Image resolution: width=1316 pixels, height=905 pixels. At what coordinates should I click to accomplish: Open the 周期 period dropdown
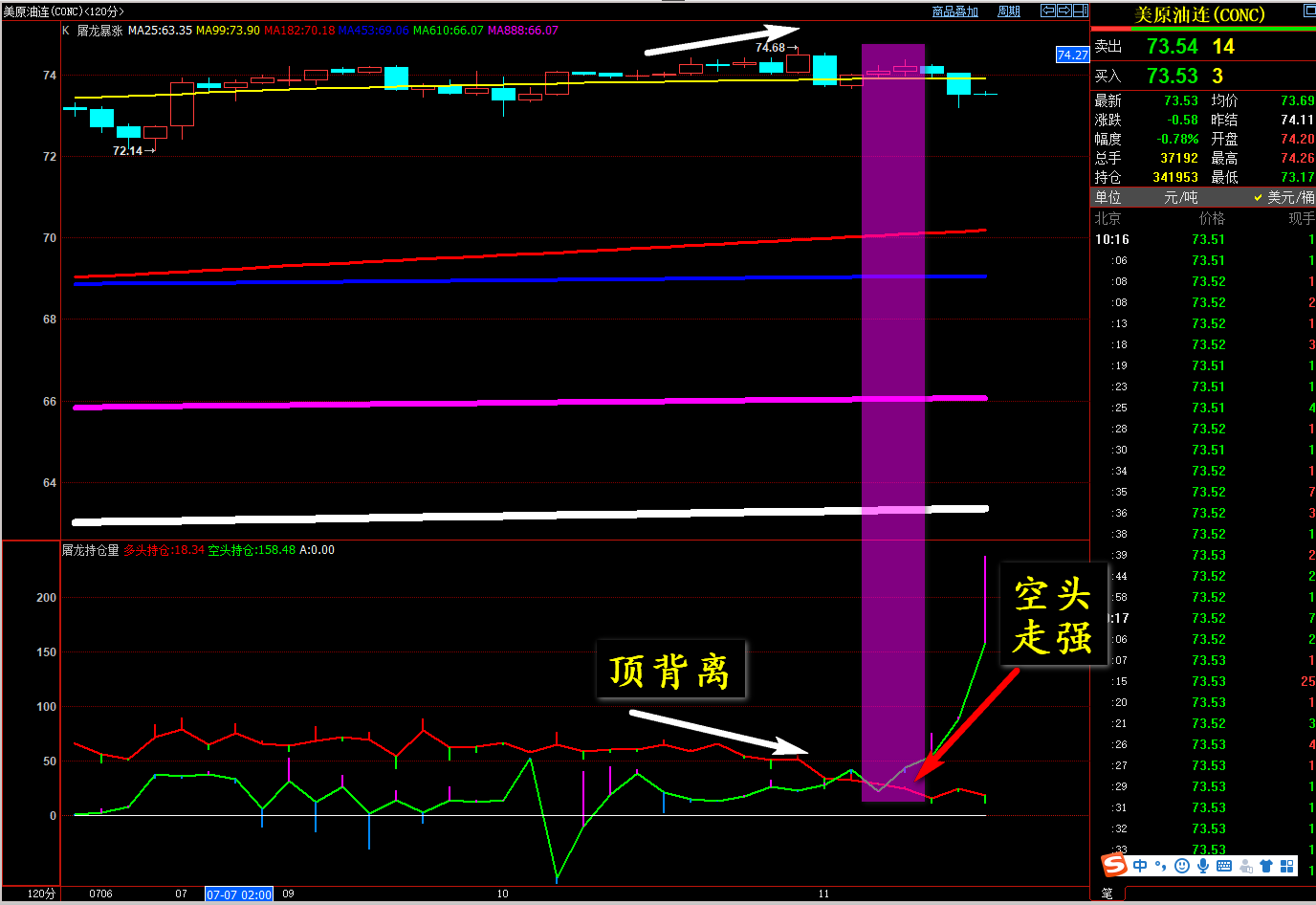(1009, 11)
